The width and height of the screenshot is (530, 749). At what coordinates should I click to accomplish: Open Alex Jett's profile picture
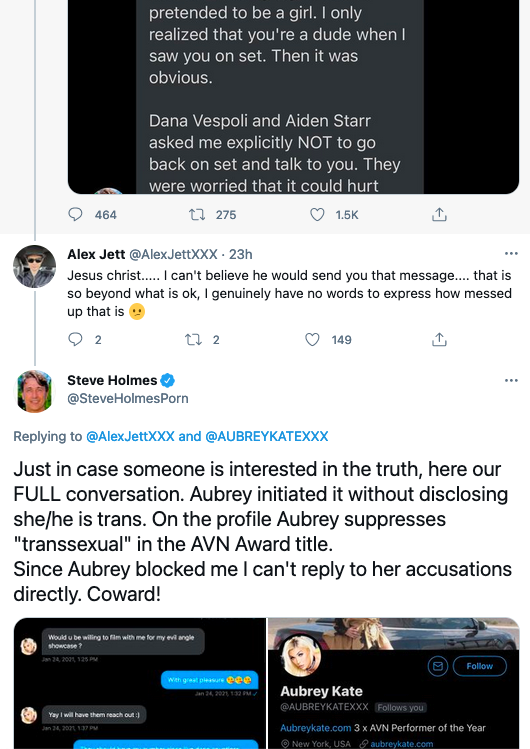[34, 266]
